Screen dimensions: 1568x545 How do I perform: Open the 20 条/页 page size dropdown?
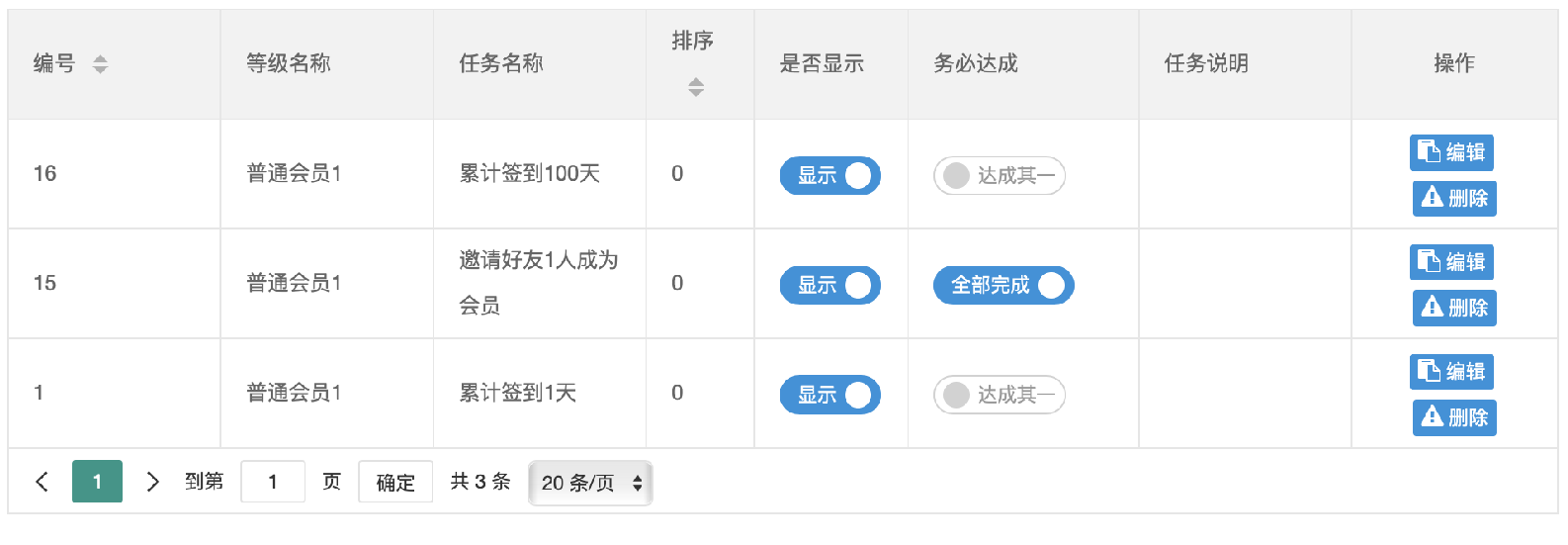(590, 483)
